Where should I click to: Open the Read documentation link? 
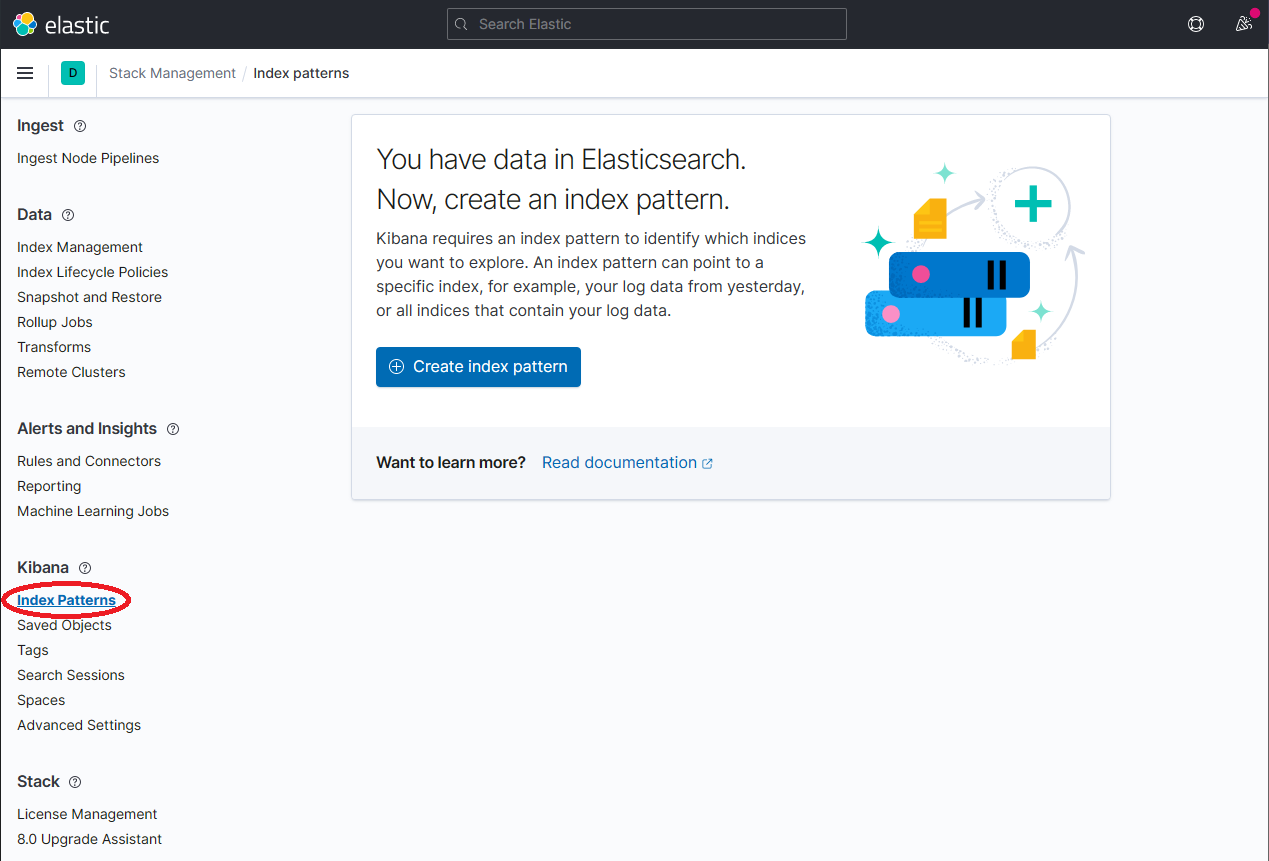tap(620, 462)
